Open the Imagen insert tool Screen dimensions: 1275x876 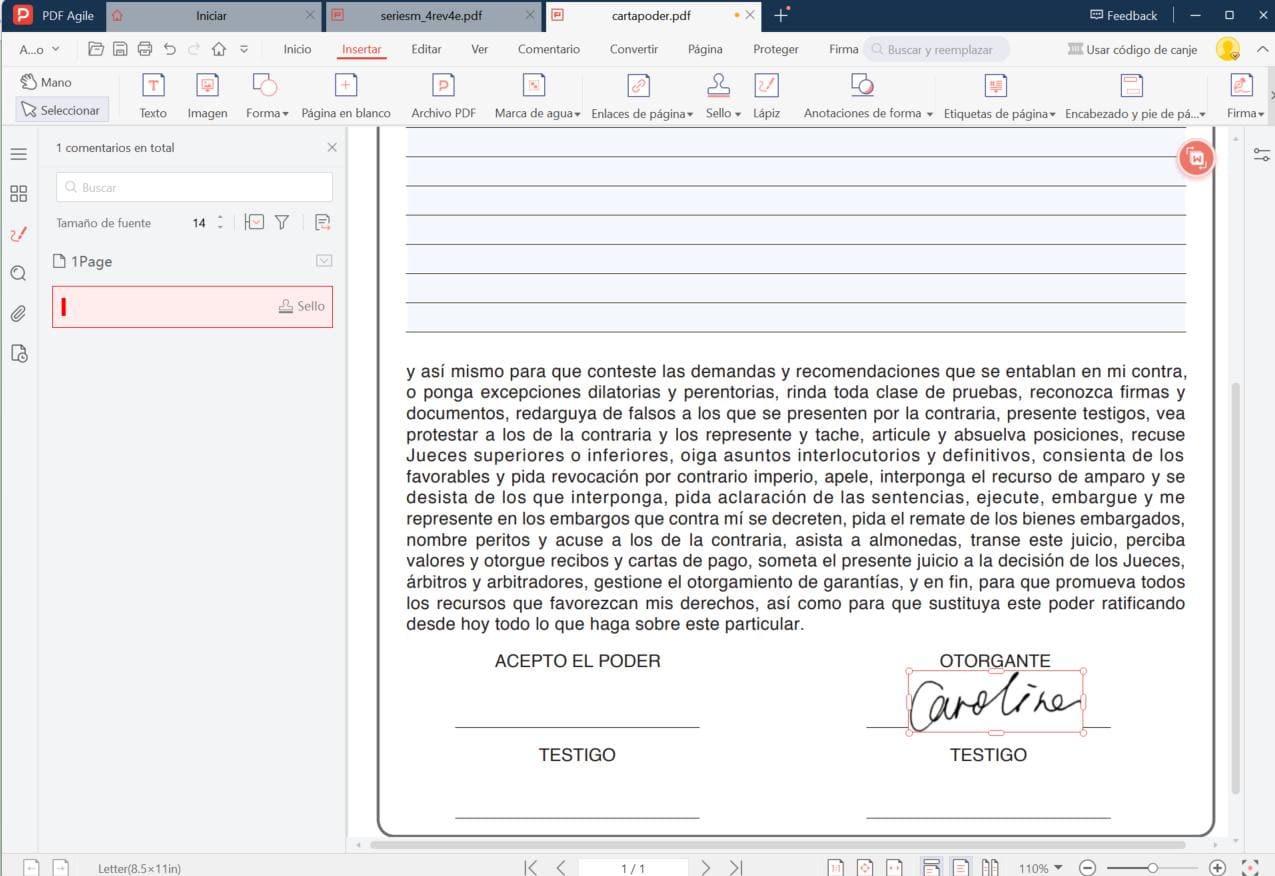(207, 94)
